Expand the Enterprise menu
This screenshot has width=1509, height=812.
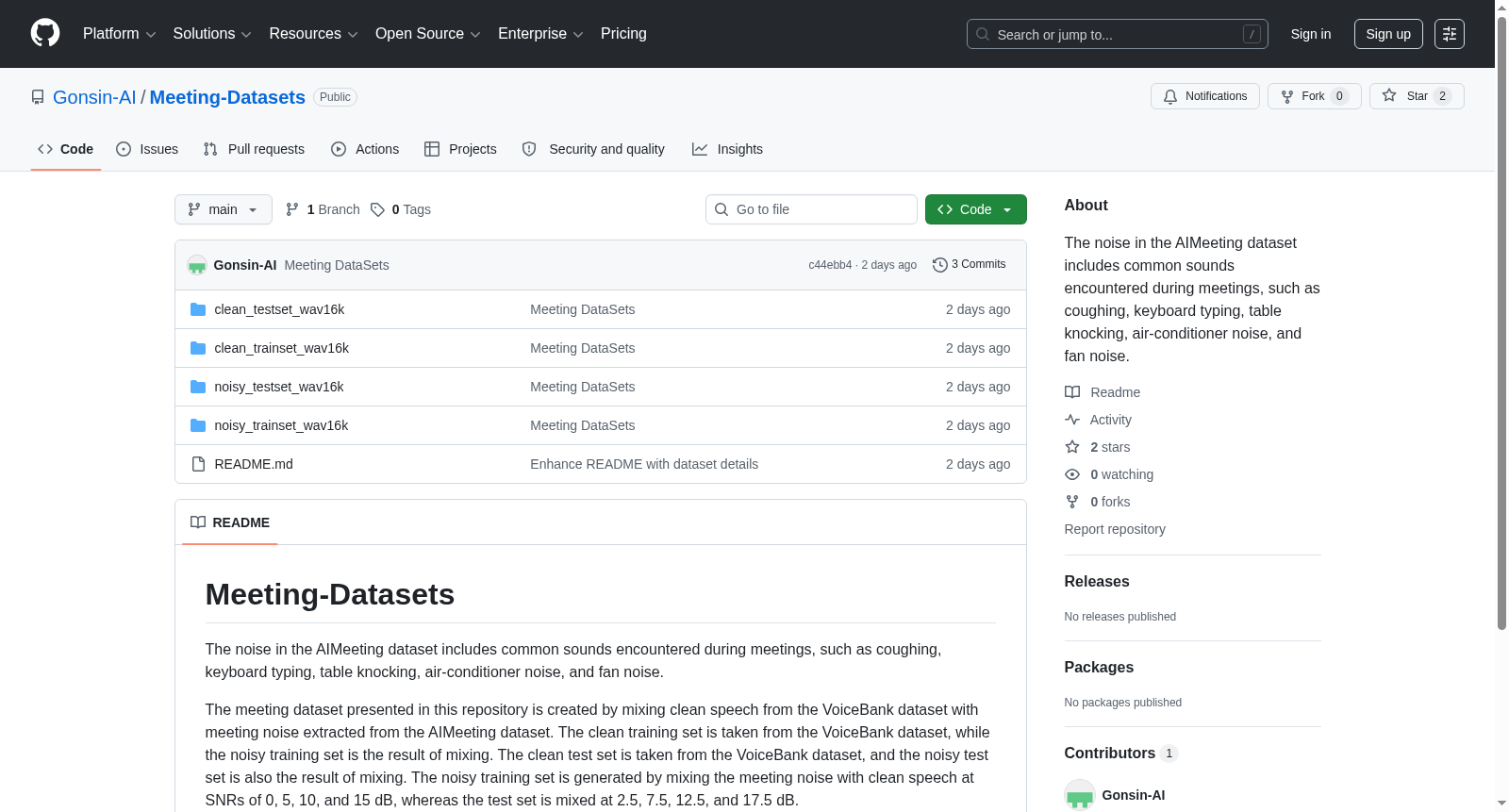(540, 34)
